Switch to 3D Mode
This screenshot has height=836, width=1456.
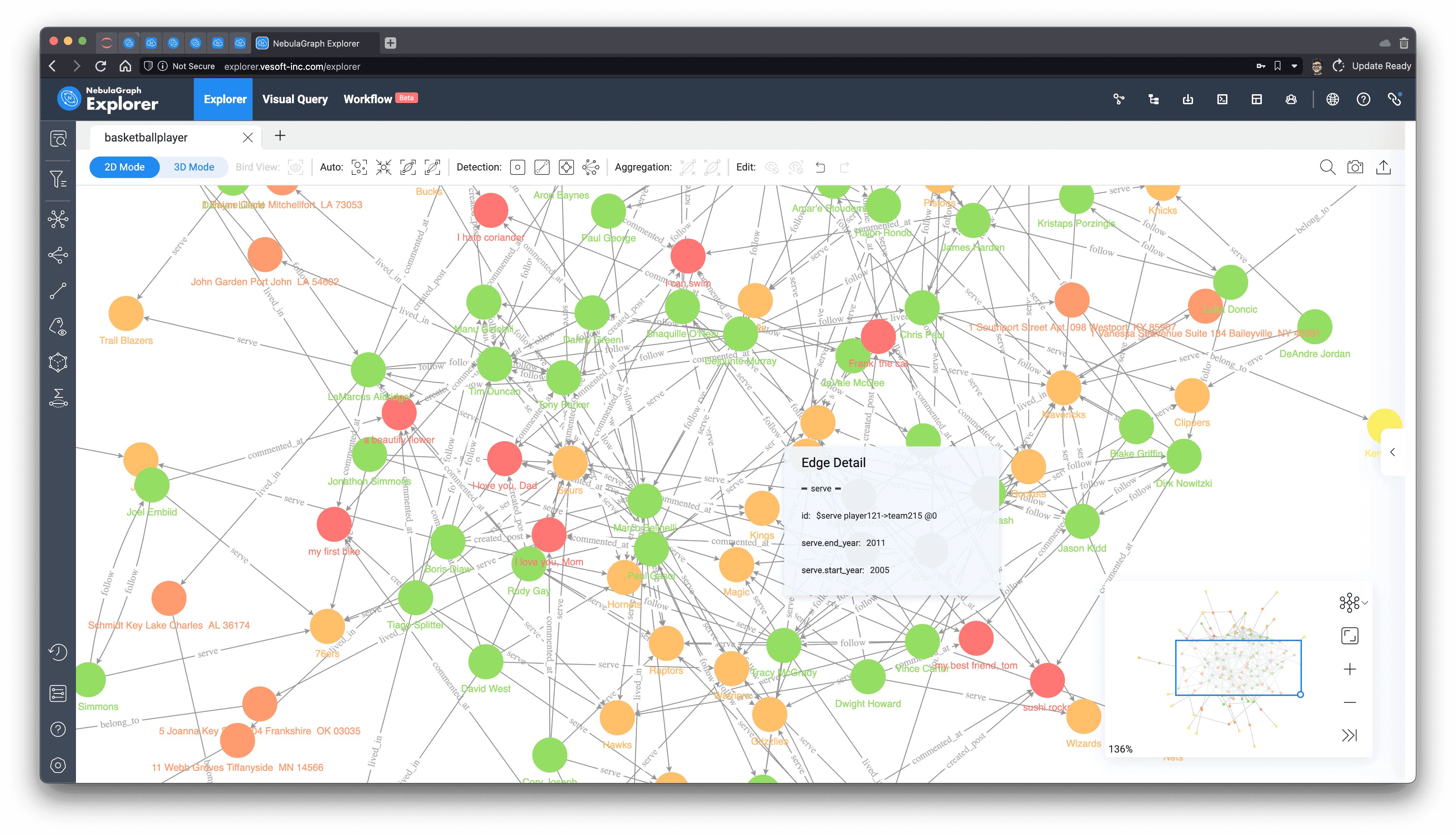[x=193, y=167]
